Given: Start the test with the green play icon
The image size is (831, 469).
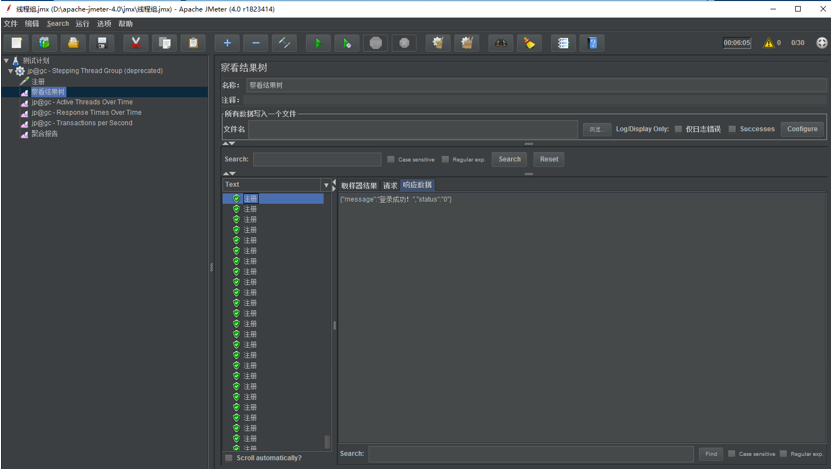Looking at the screenshot, I should tap(319, 43).
